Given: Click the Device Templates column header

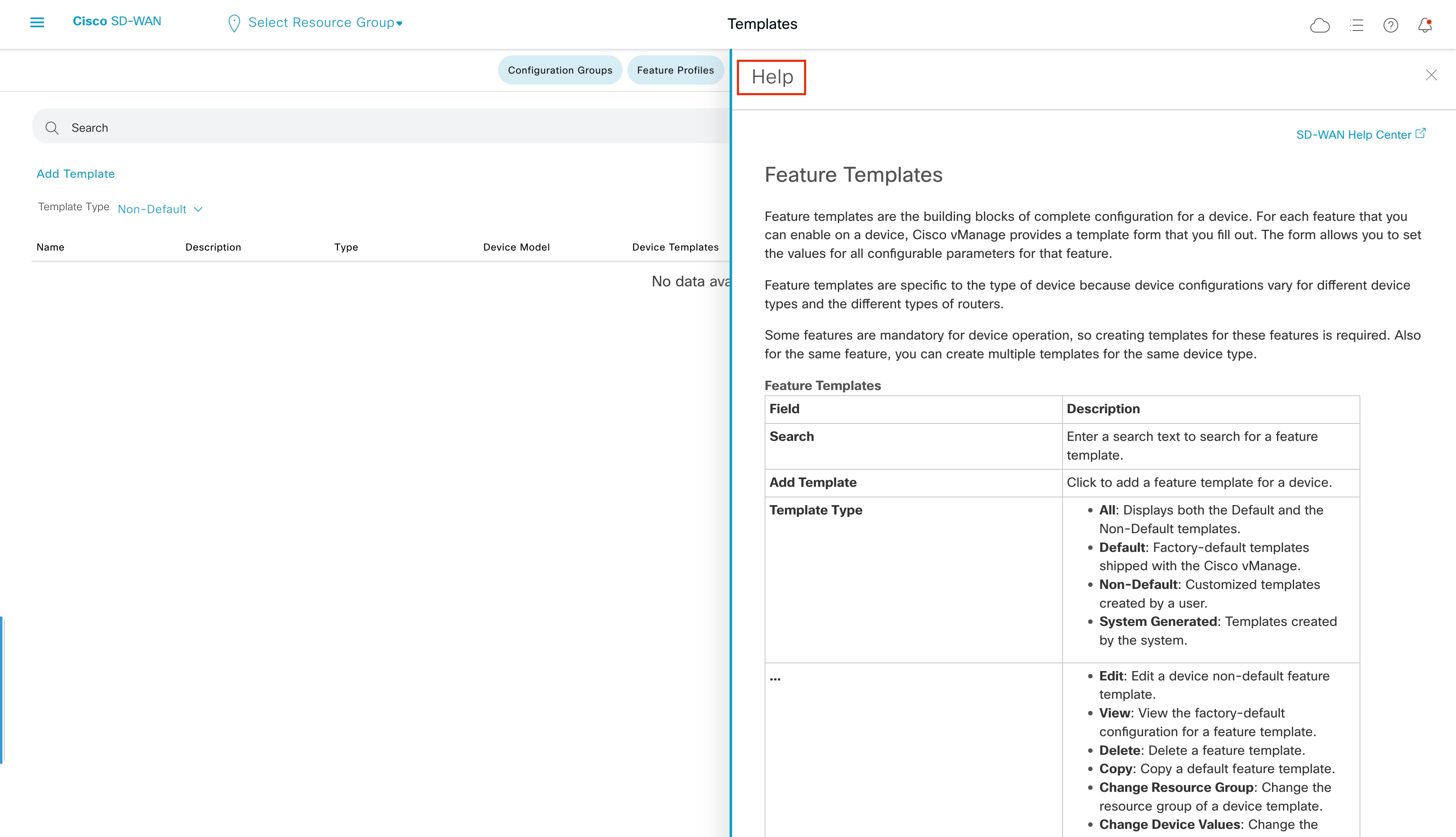Looking at the screenshot, I should coord(675,247).
